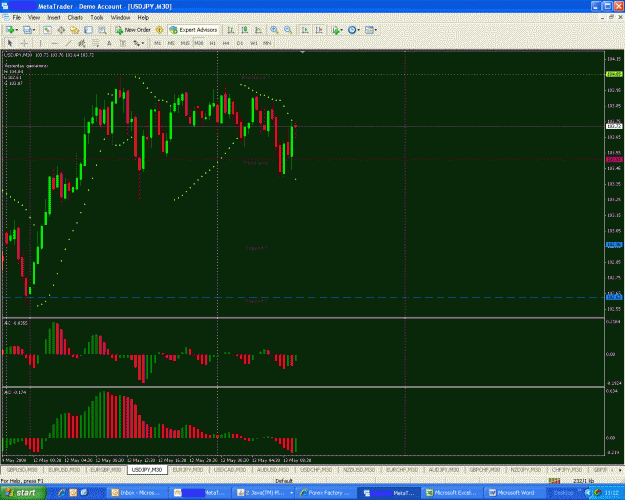
Task: Draw a Horizontal Line tool
Action: pos(54,43)
